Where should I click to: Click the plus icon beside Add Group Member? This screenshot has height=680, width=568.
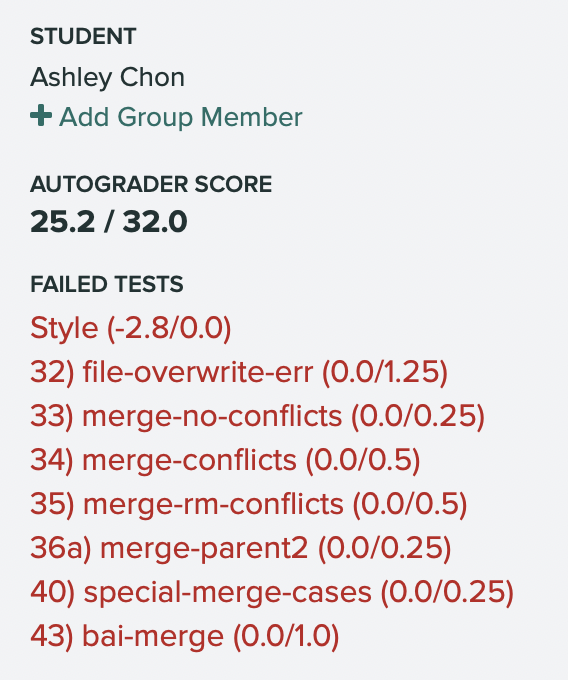(x=41, y=116)
